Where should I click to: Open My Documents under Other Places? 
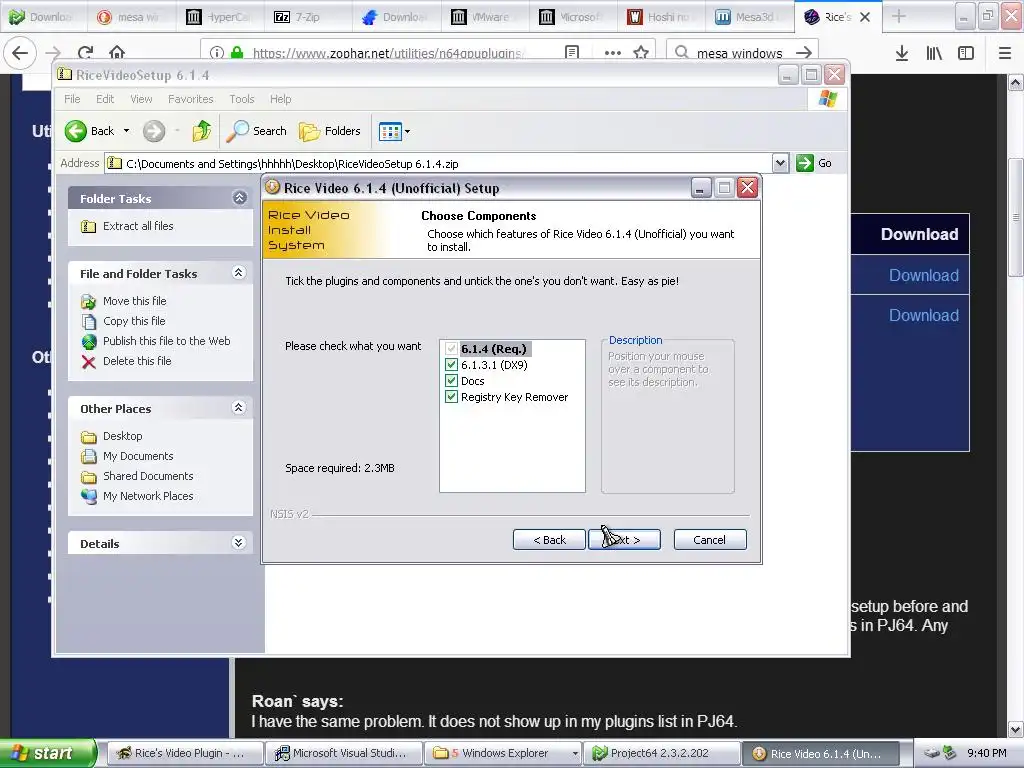coord(127,456)
